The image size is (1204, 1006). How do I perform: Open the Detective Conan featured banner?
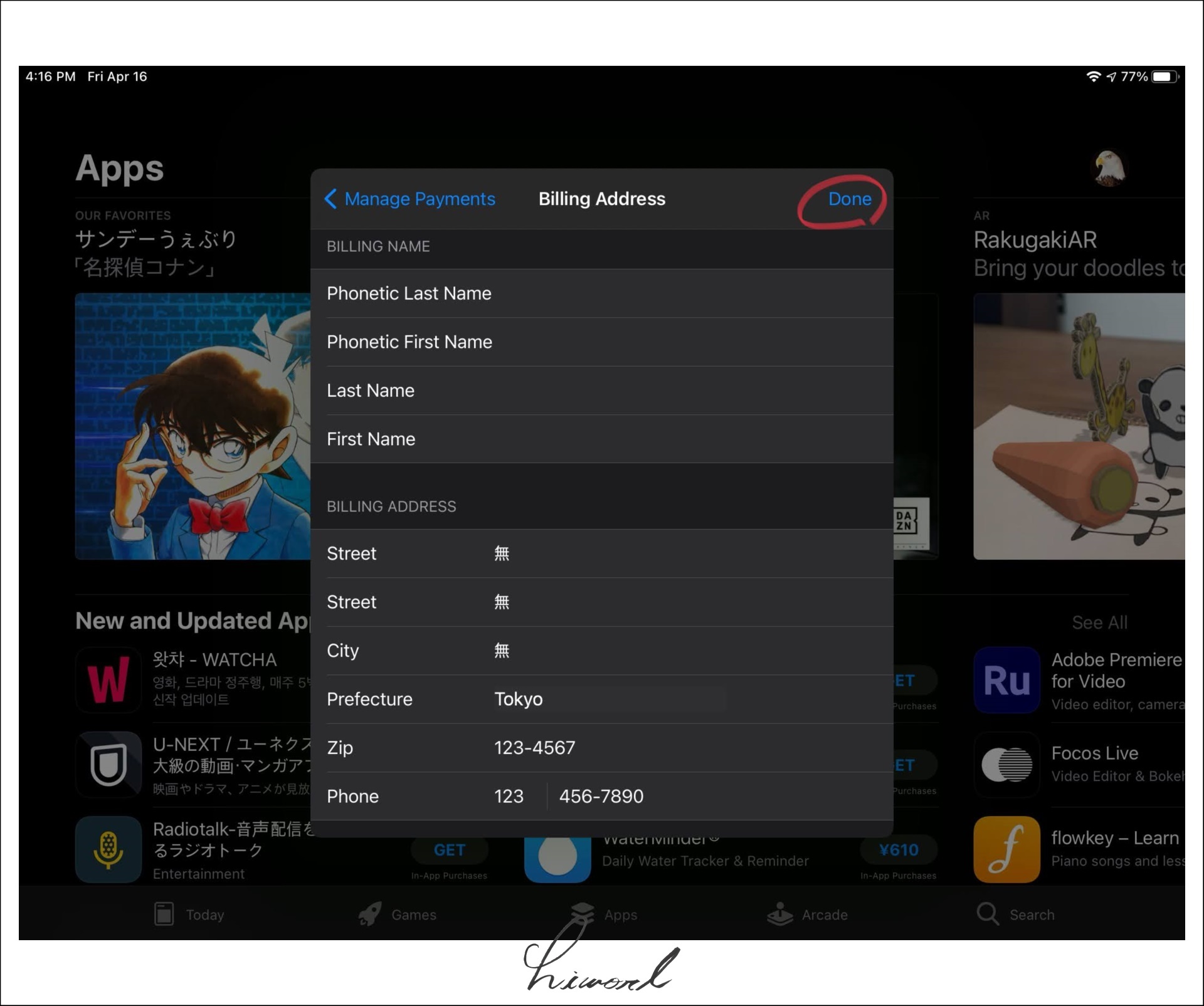coord(193,426)
